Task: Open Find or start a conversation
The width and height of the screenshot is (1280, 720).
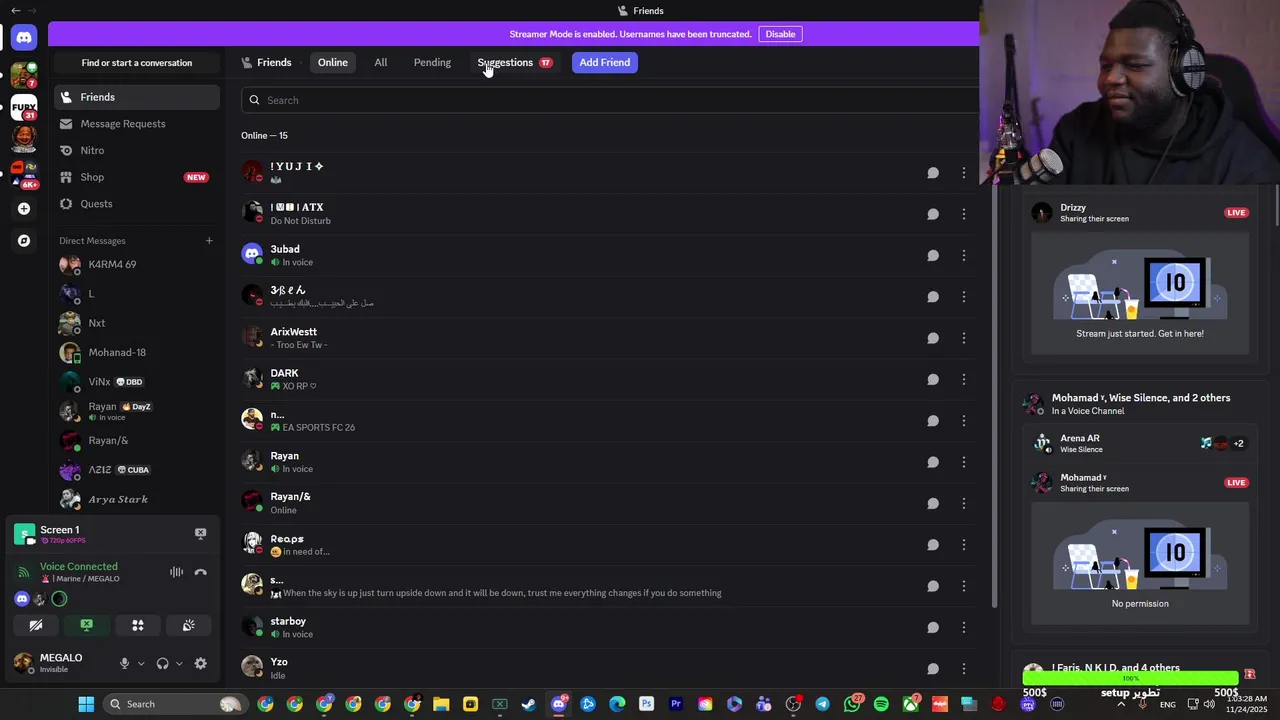Action: point(137,63)
